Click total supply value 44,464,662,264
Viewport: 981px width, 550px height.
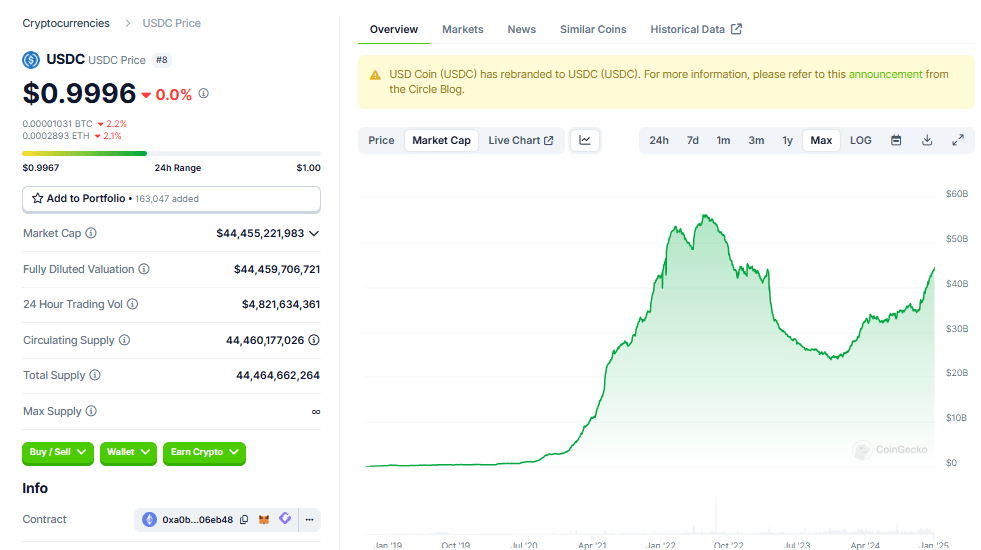pos(278,375)
